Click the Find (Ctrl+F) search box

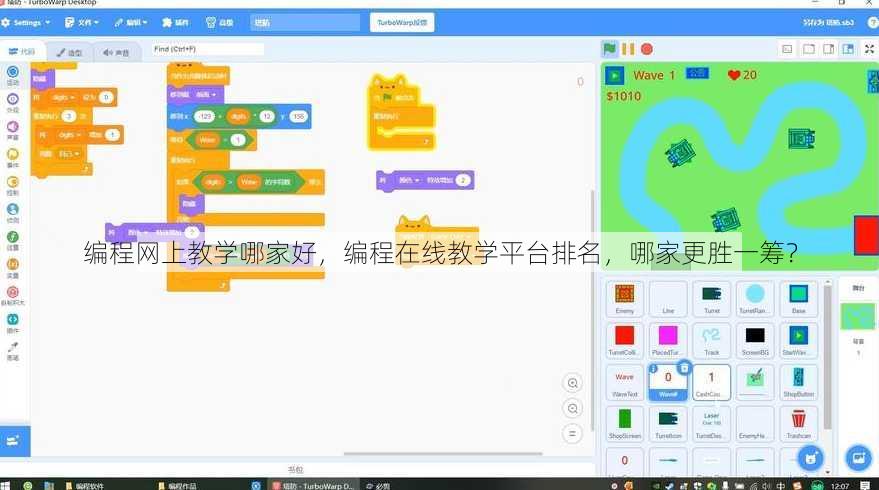coord(208,49)
